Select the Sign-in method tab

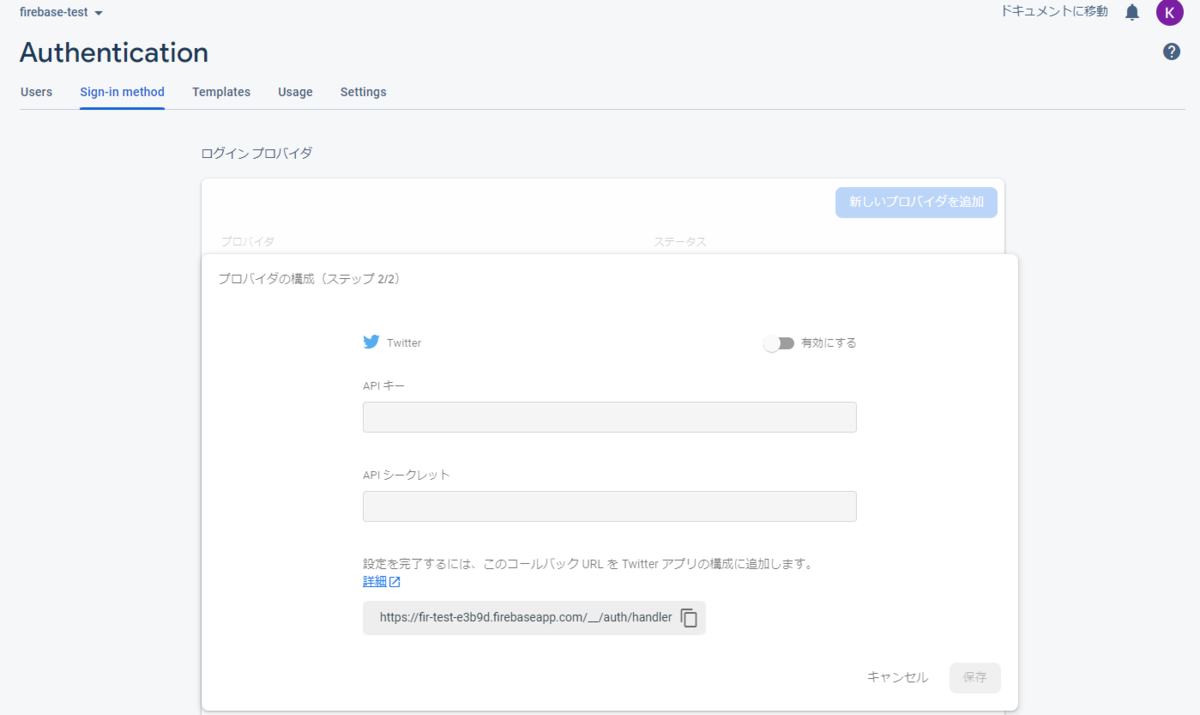(x=122, y=92)
